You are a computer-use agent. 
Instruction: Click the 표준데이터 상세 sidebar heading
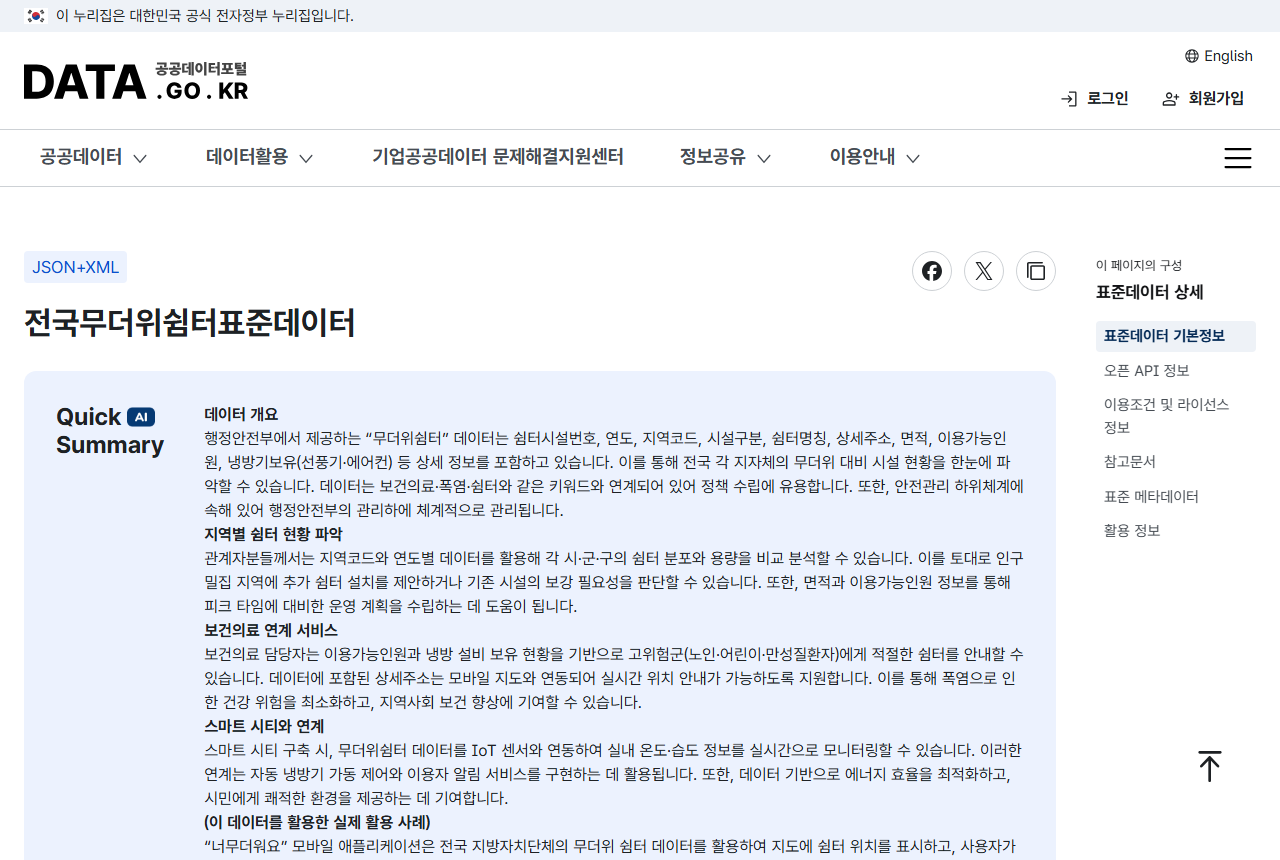click(x=1150, y=292)
